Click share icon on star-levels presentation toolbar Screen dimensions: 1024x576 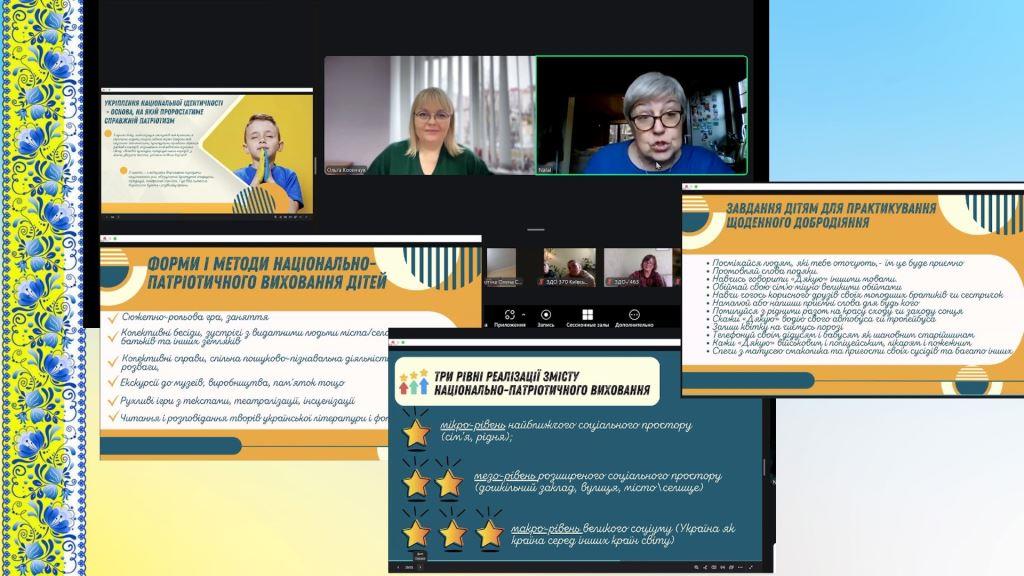707,567
